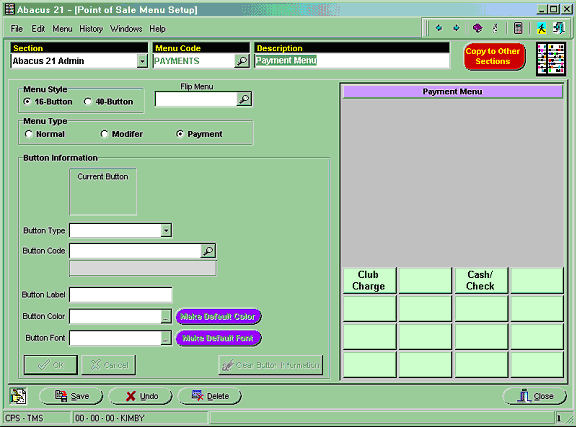Viewport: 576px width, 427px height.
Task: Select the empty button right of Cash/Check
Action: 537,280
